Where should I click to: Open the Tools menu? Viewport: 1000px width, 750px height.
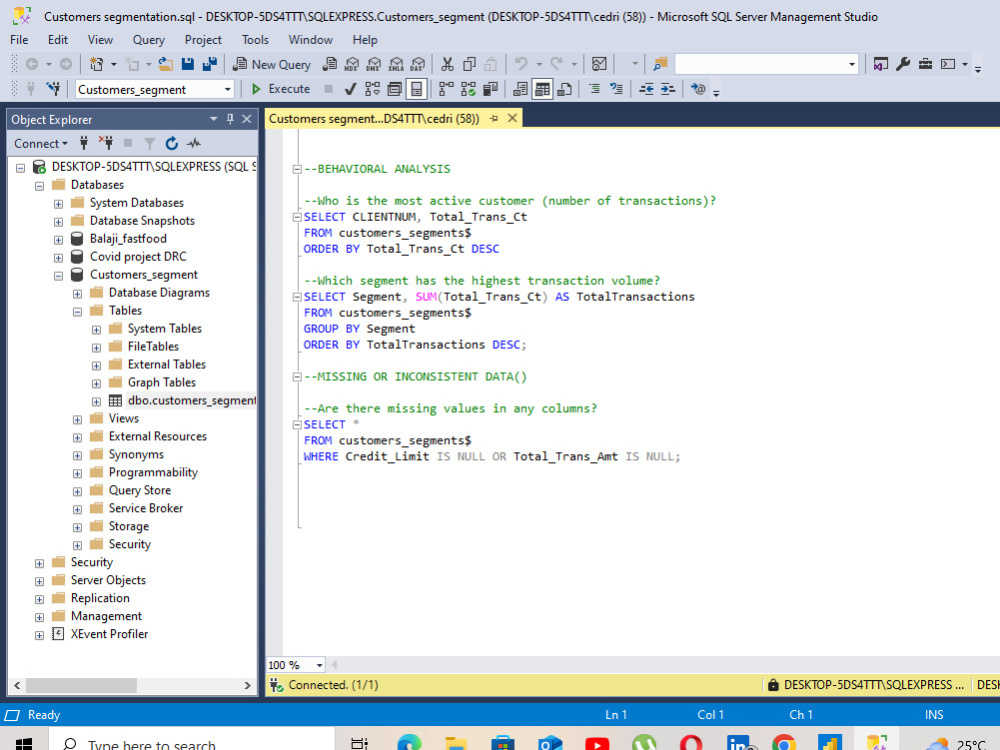[255, 40]
